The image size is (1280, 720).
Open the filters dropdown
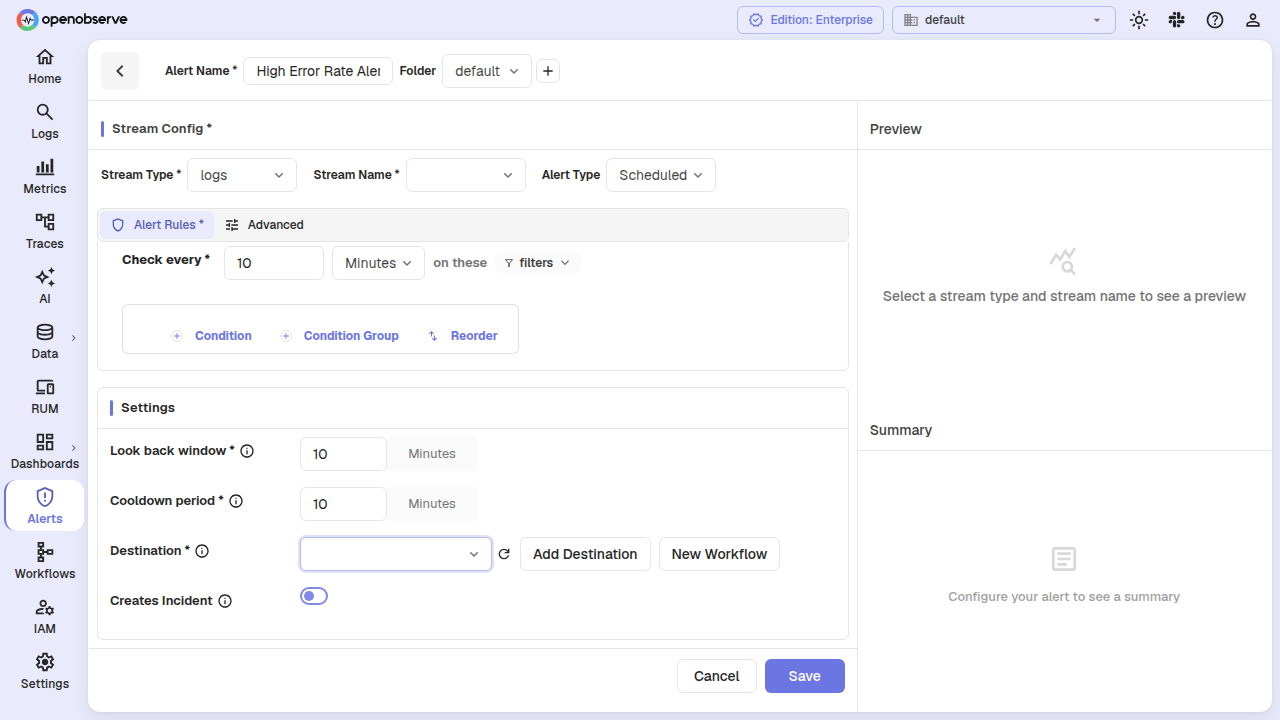[537, 263]
